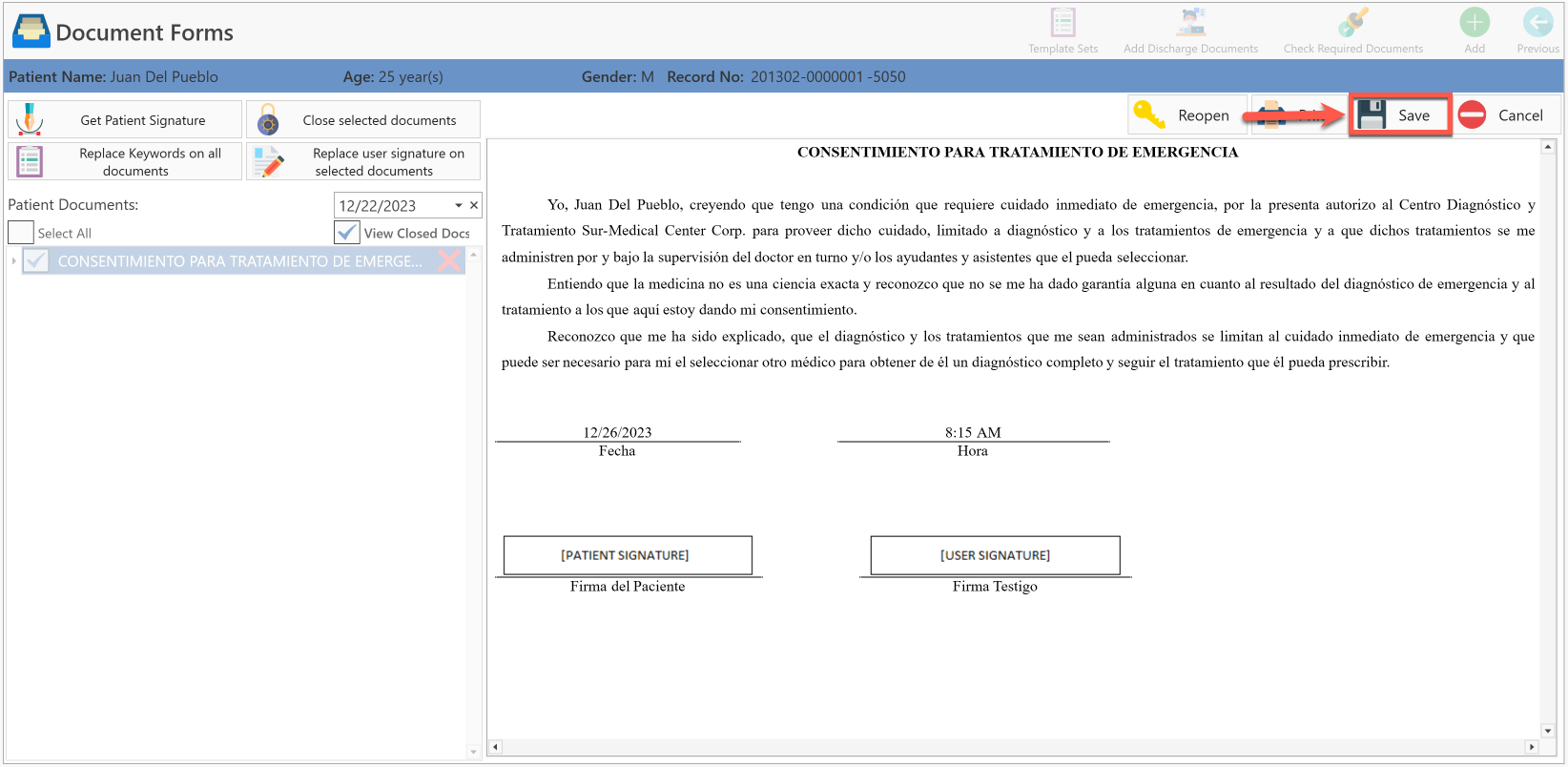
Task: Click document list scrollbar down arrow
Action: point(473,753)
